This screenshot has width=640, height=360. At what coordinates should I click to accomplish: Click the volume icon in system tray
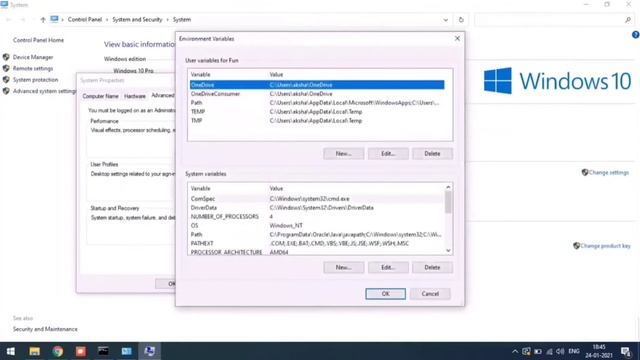coord(560,351)
